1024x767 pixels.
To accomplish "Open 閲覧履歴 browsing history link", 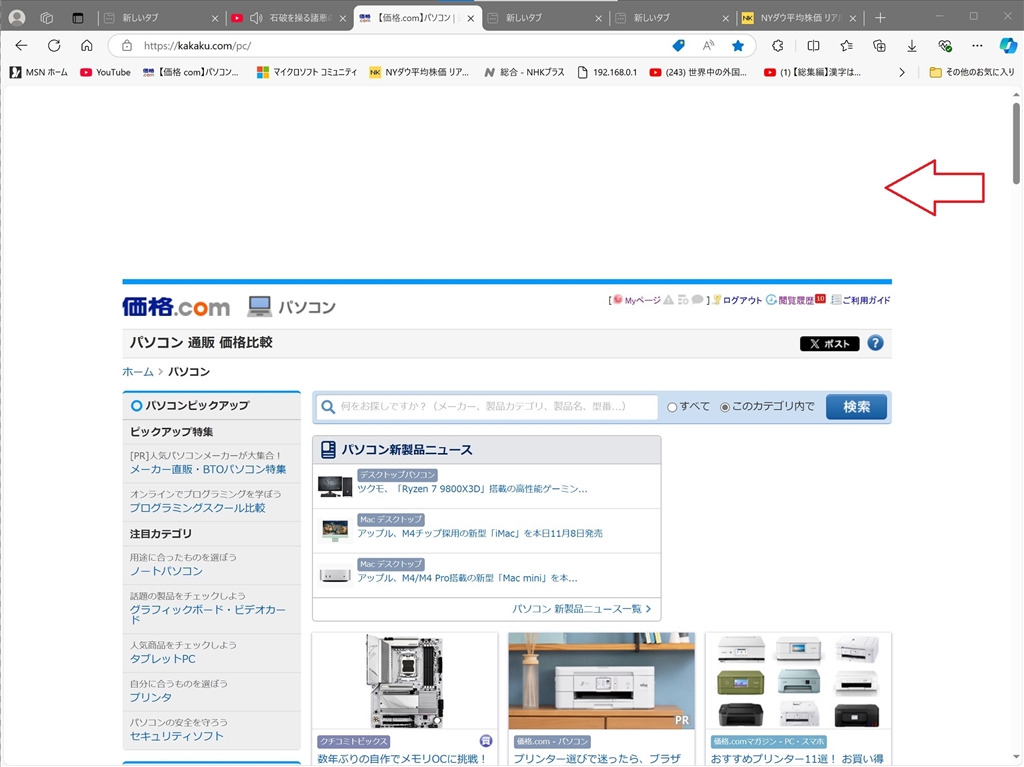I will click(x=795, y=300).
